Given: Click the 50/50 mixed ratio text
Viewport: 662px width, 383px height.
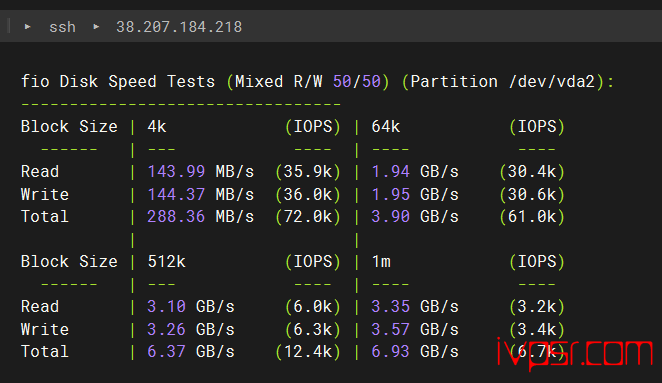Looking at the screenshot, I should (x=357, y=81).
